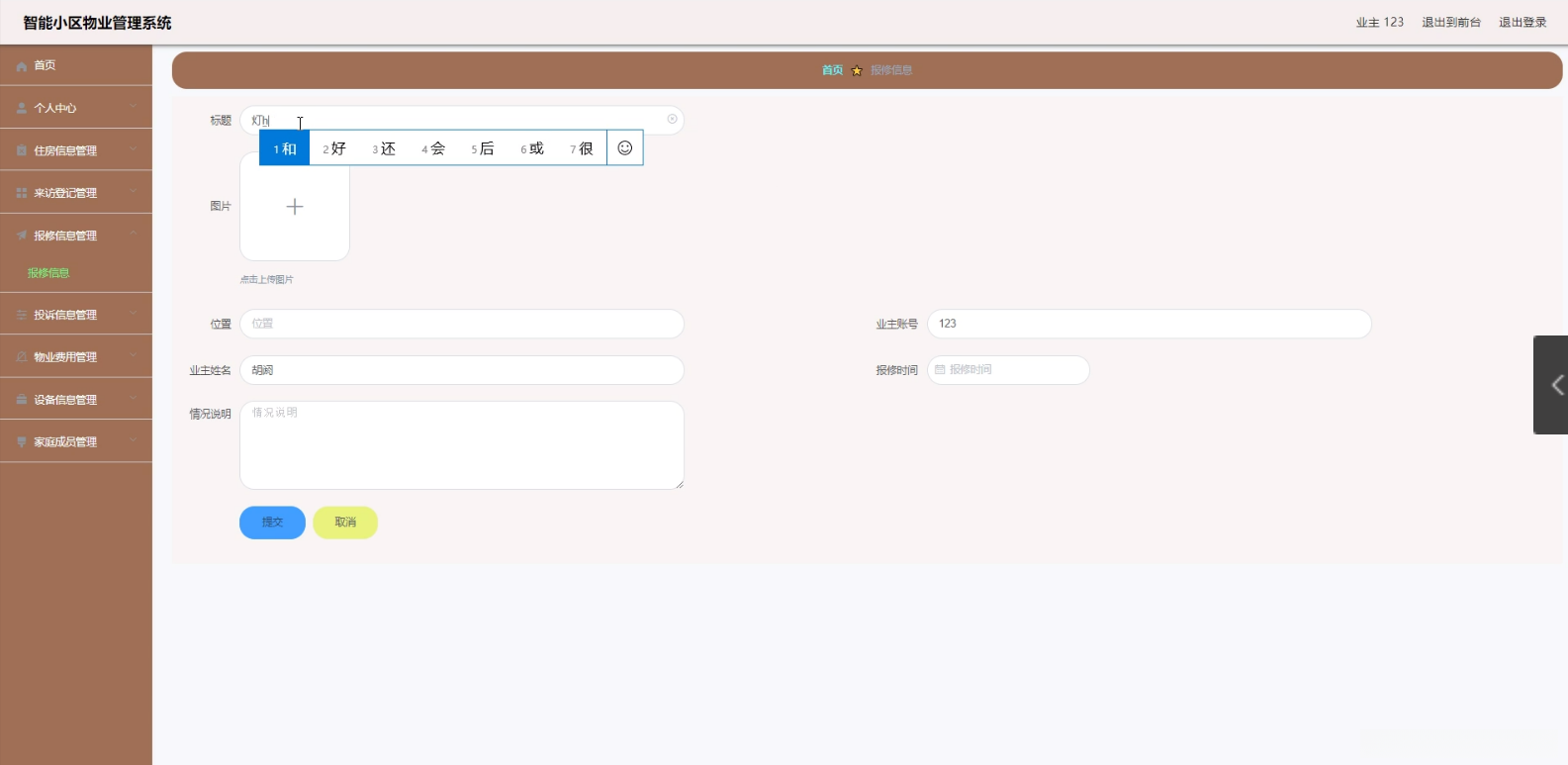Click 退出到前台 in the header
The height and width of the screenshot is (765, 1568).
1451,23
